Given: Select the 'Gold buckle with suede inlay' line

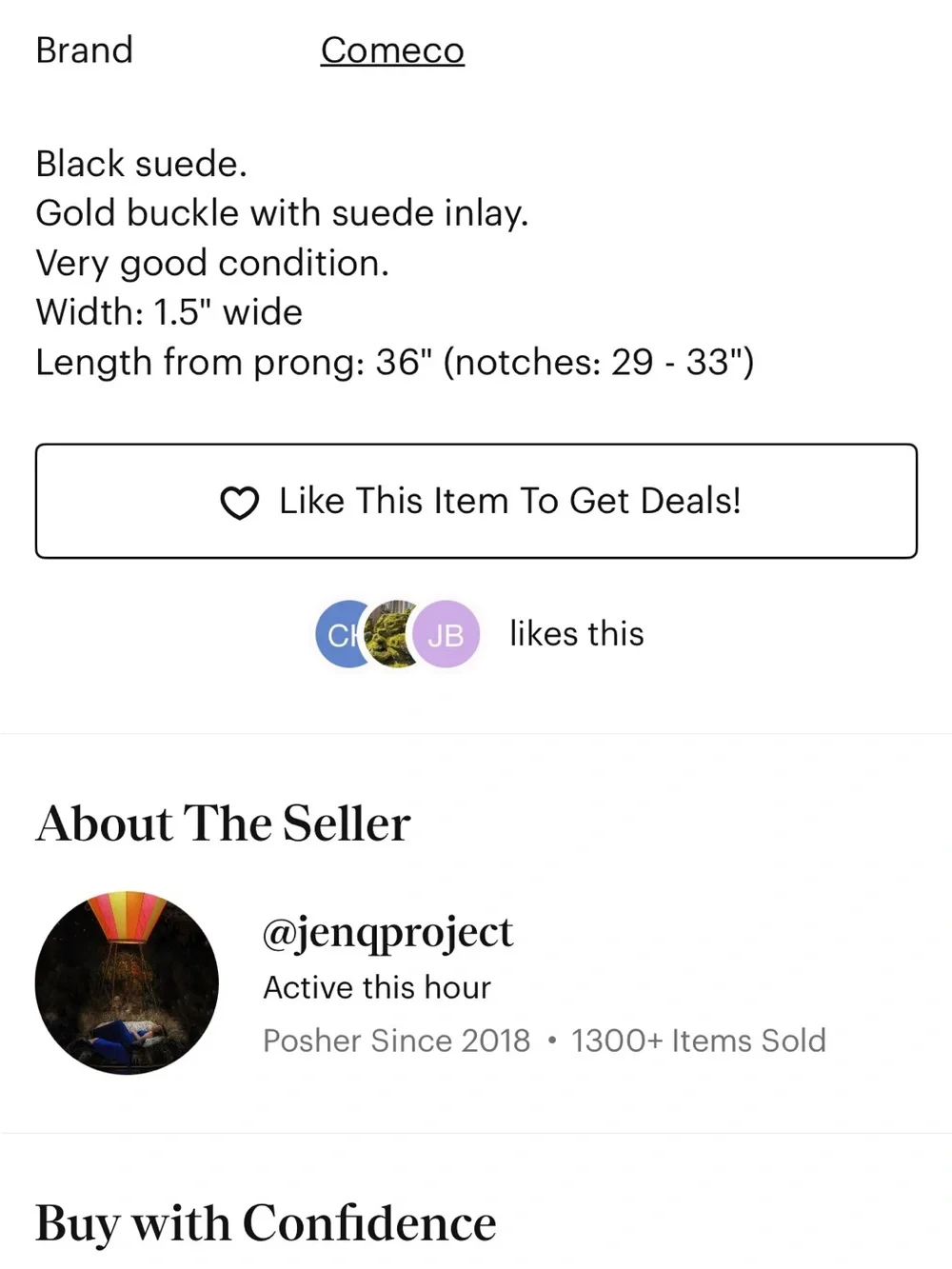Looking at the screenshot, I should click(282, 213).
